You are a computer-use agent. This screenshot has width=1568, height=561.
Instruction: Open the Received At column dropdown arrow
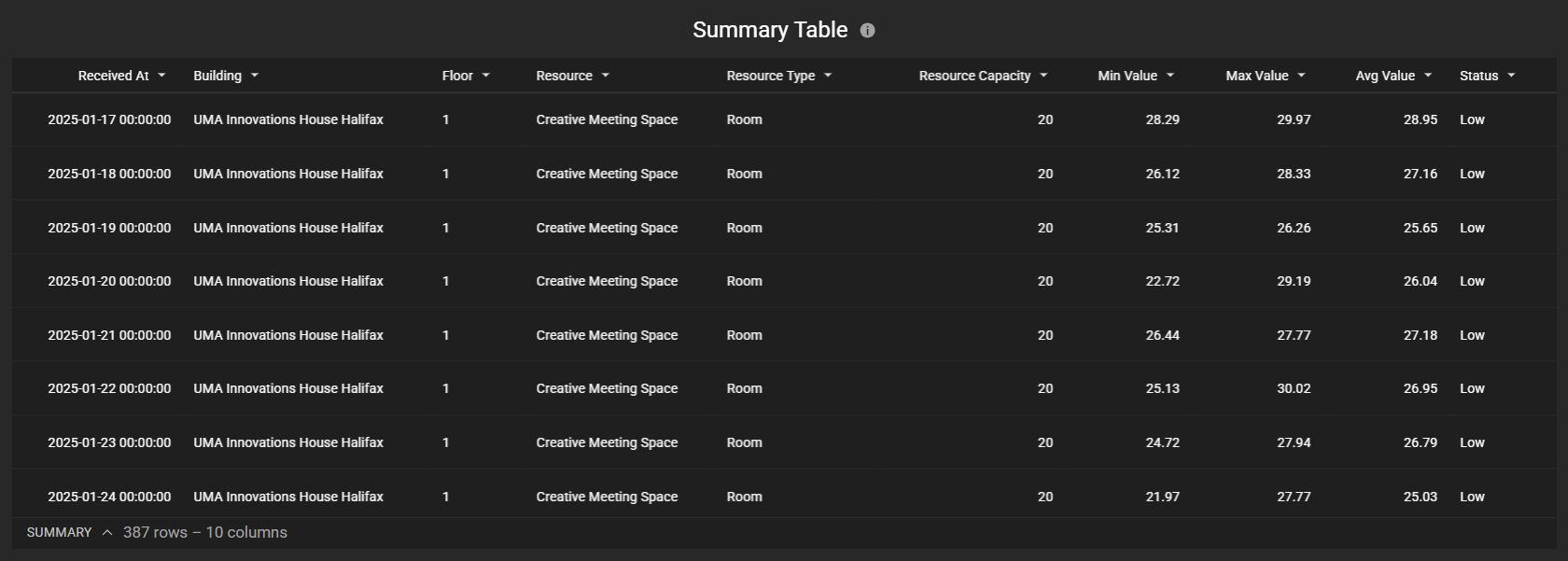click(x=161, y=76)
